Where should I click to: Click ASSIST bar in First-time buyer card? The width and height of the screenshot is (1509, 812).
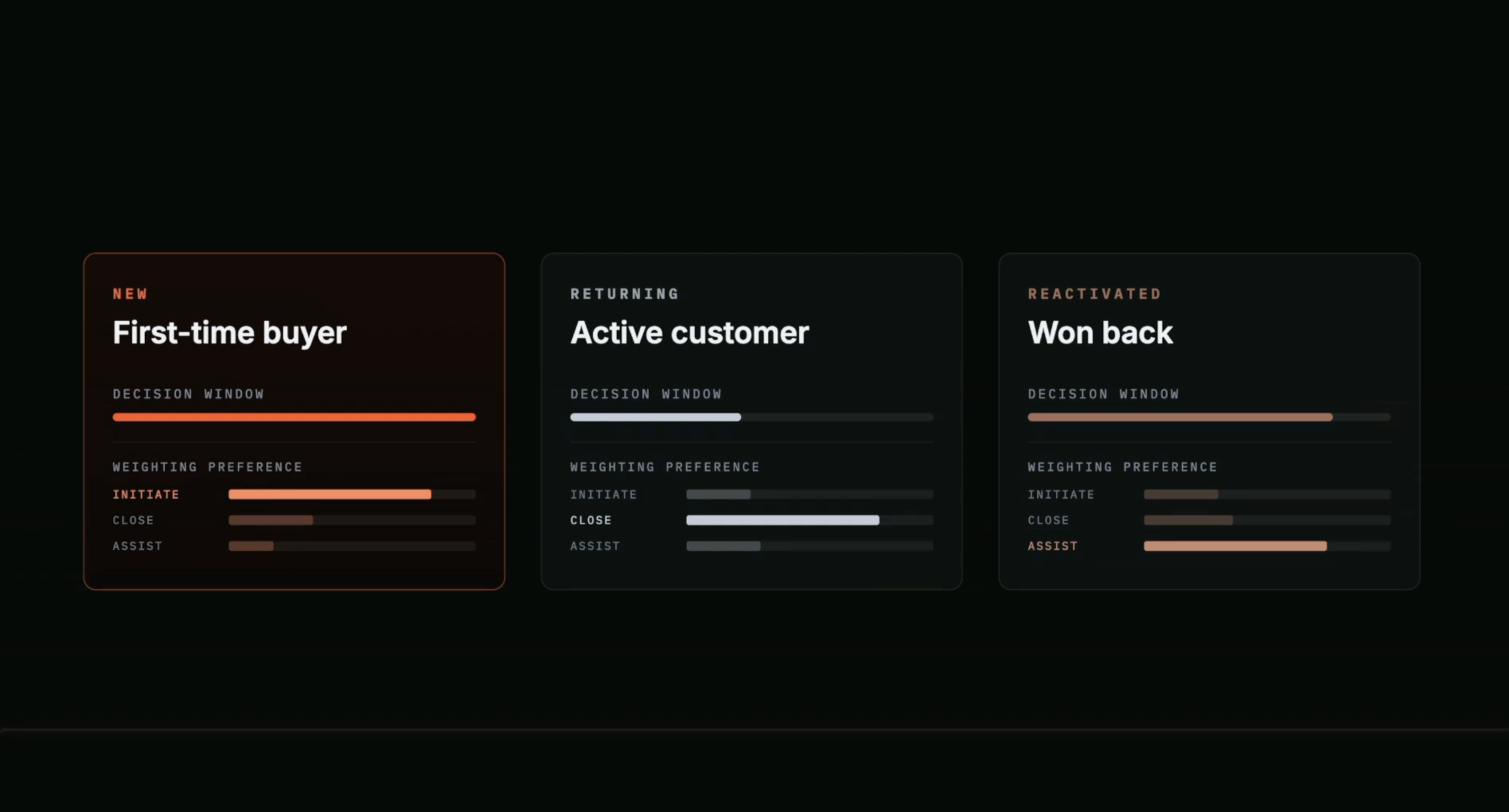click(x=352, y=546)
